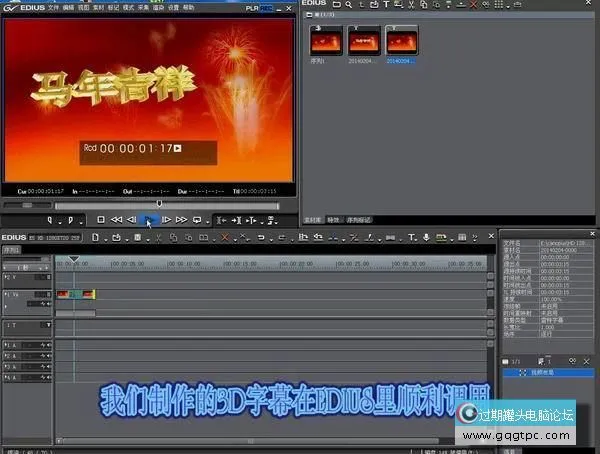
Task: Click Open Project icon in timeline toolbar
Action: pos(116,238)
